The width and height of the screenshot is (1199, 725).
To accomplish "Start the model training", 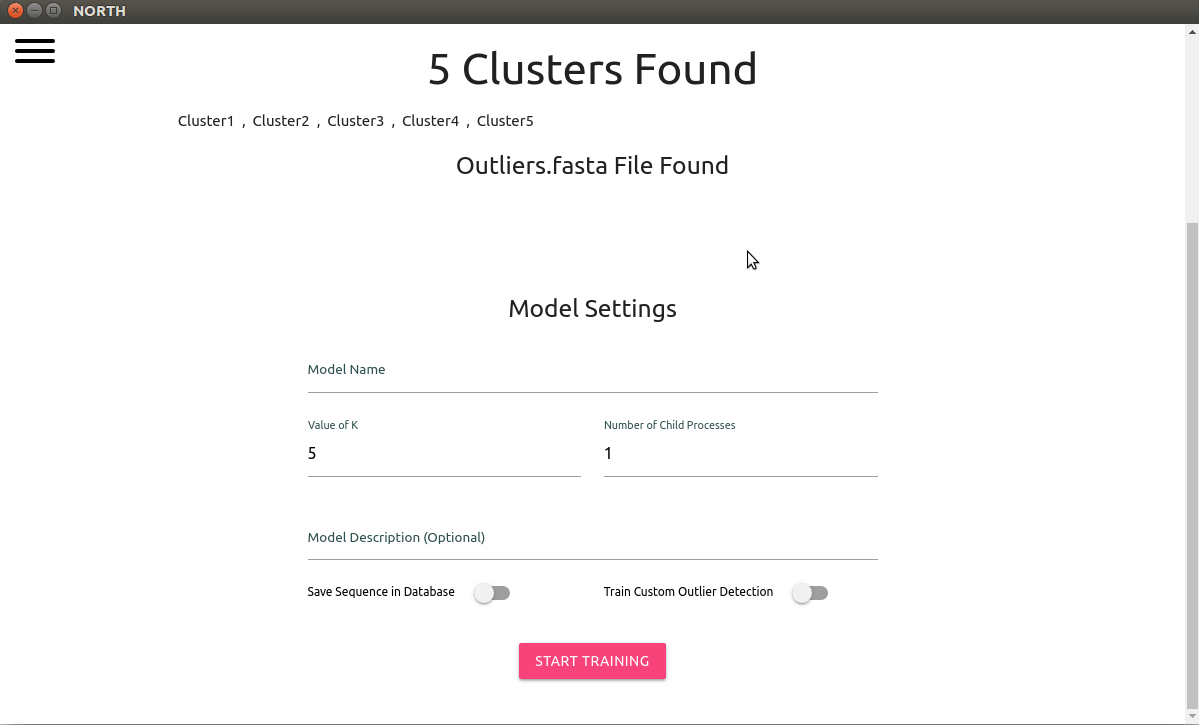I will (592, 661).
